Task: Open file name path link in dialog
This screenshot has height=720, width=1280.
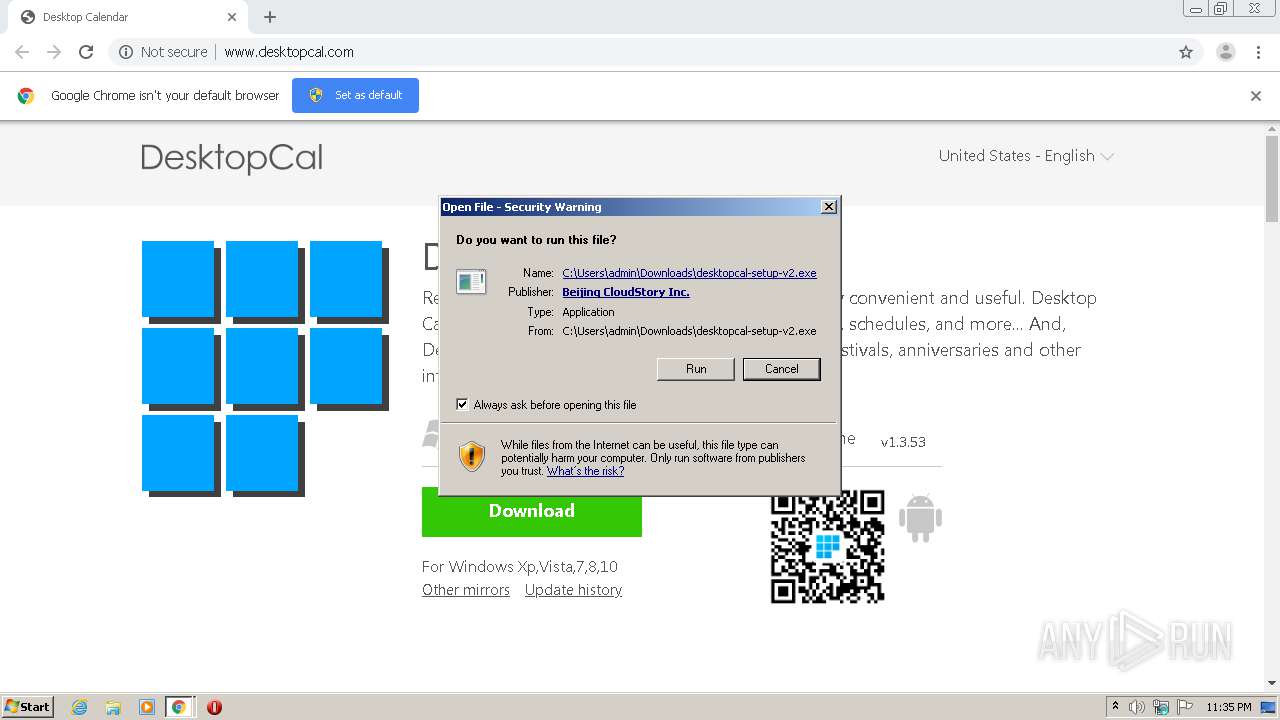Action: click(x=689, y=273)
